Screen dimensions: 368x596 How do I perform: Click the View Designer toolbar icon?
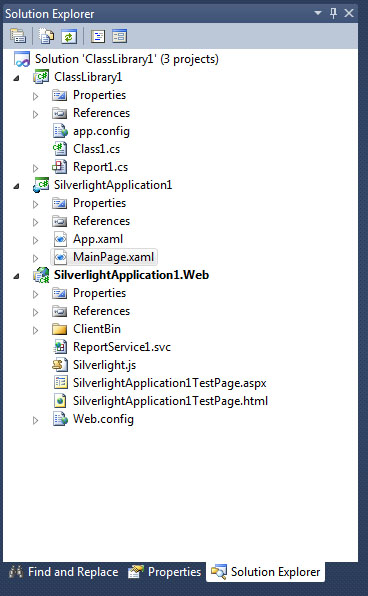point(119,36)
